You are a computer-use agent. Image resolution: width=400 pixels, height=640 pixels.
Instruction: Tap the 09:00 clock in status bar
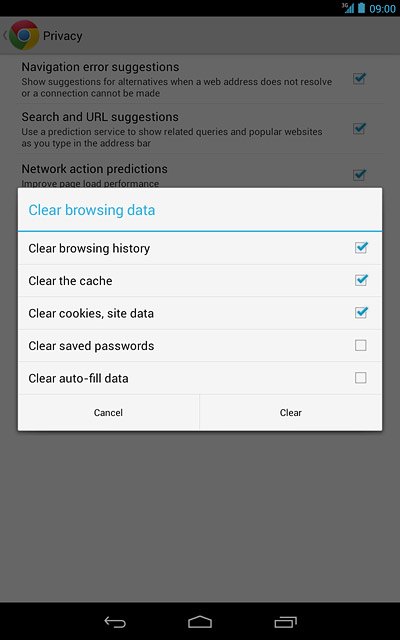tap(382, 9)
